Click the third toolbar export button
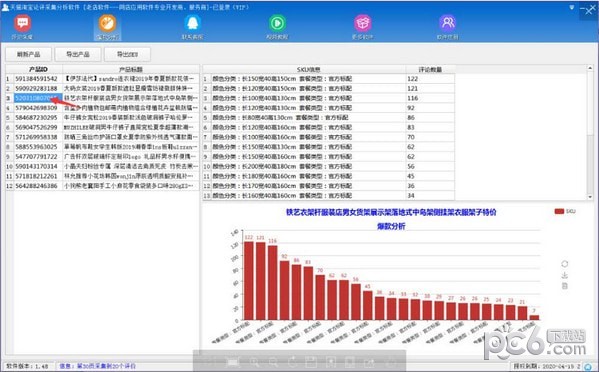Screen dimensions: 599x372 pyautogui.click(x=127, y=54)
